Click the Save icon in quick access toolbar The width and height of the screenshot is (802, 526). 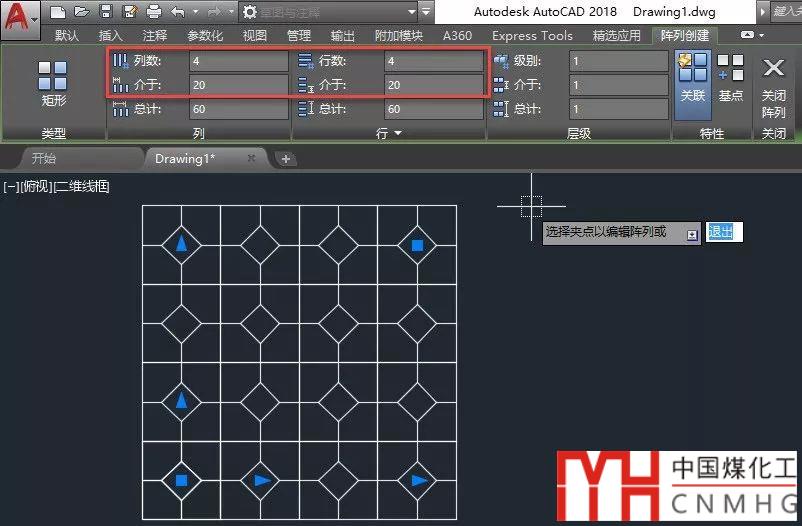(105, 12)
